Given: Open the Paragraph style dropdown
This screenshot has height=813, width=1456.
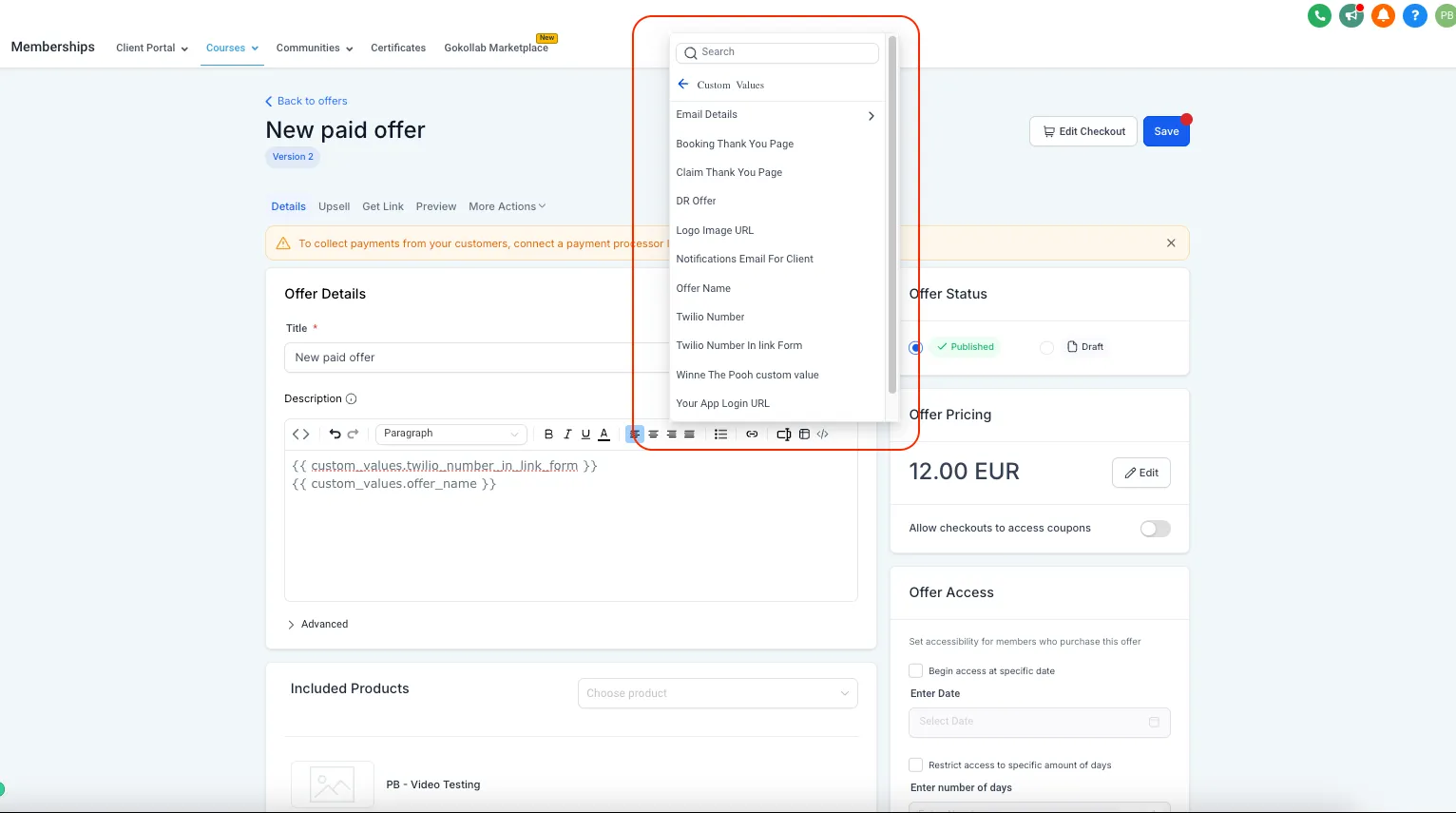Looking at the screenshot, I should point(451,434).
